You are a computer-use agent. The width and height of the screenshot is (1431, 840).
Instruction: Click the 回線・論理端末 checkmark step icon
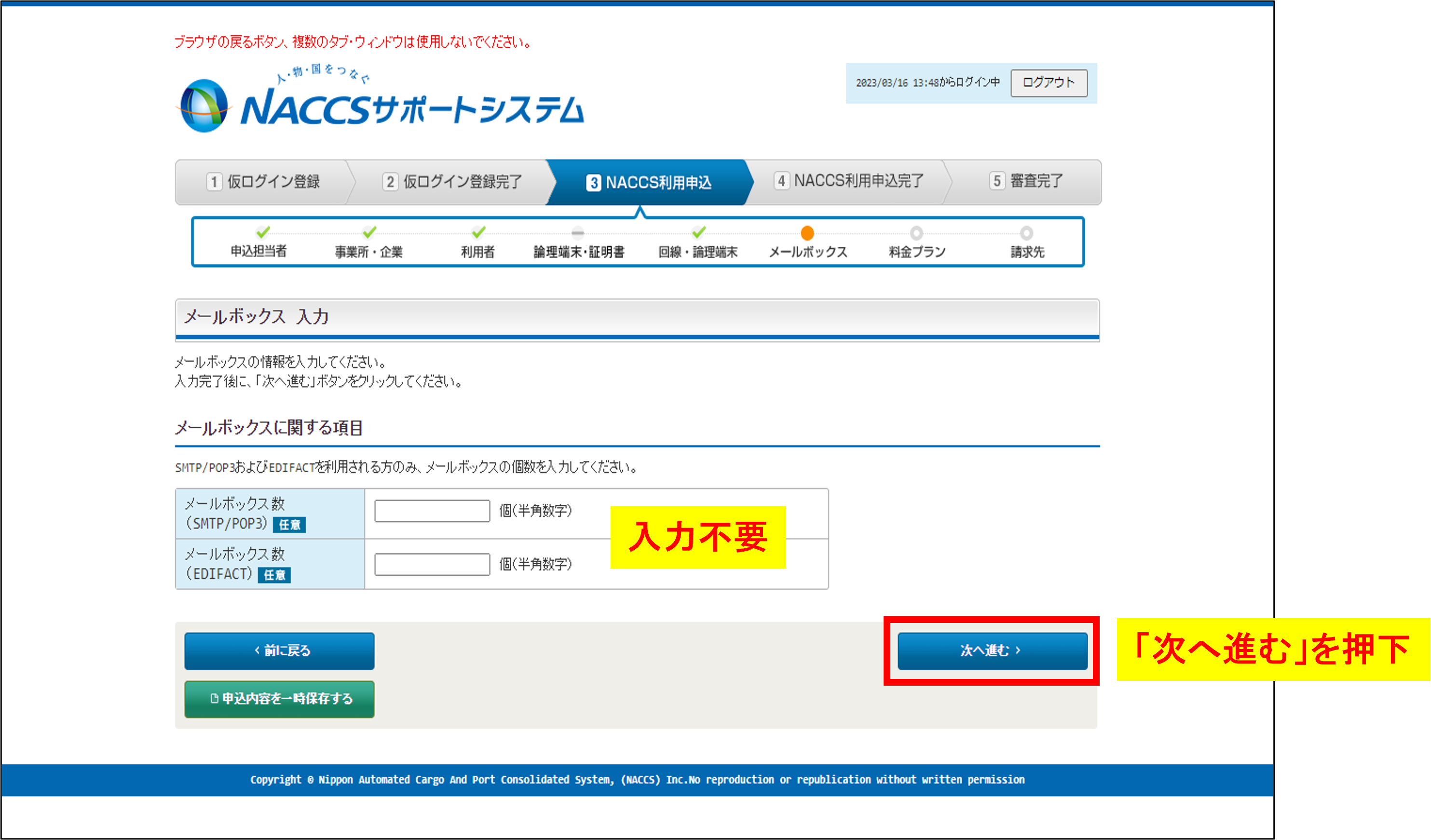pos(698,232)
